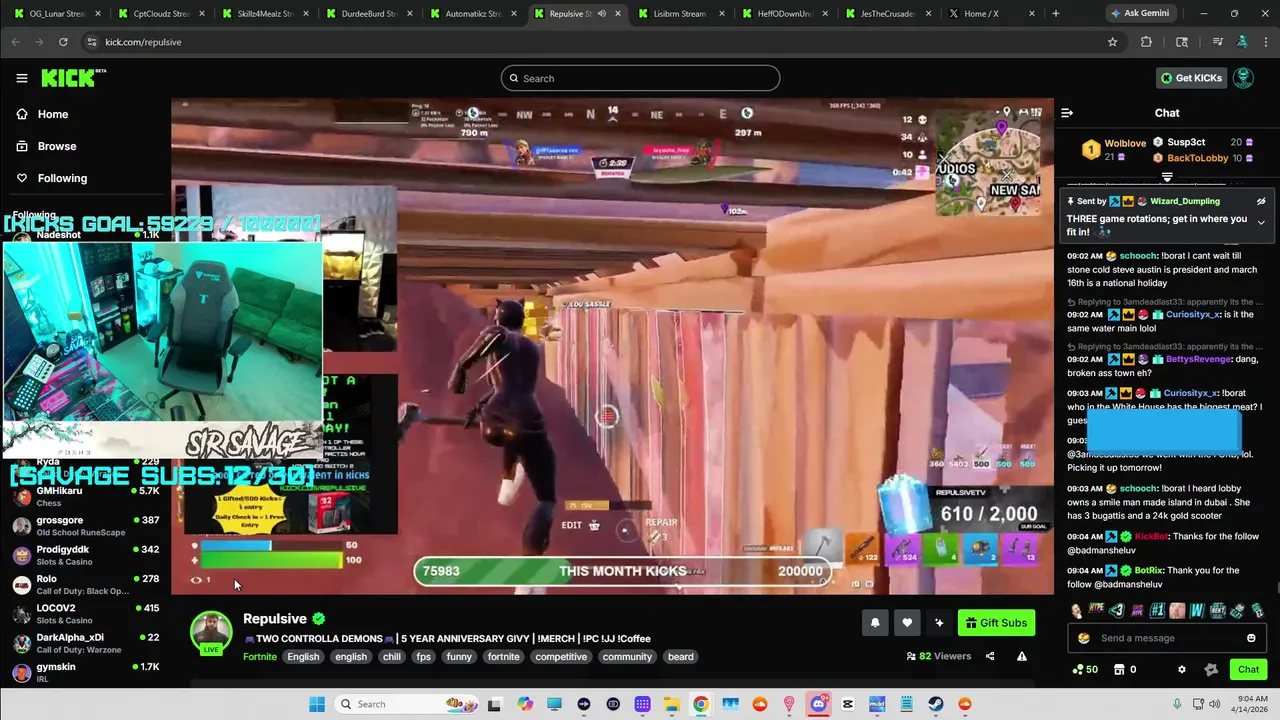Click the chat identity badge icon
Image resolution: width=1280 pixels, height=720 pixels.
tap(1084, 638)
